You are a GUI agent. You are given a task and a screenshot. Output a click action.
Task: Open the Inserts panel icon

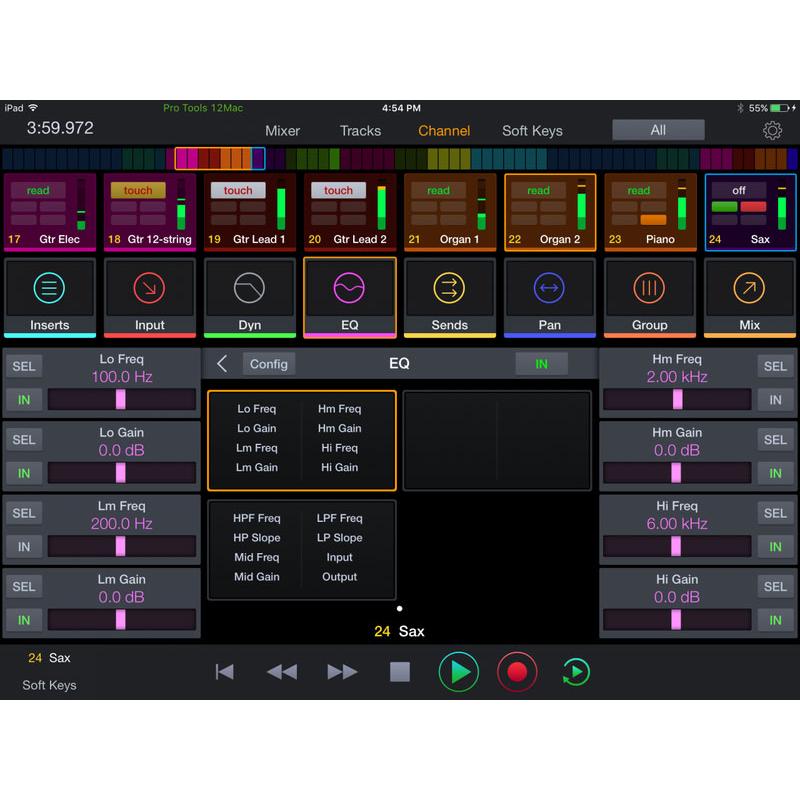coord(50,297)
